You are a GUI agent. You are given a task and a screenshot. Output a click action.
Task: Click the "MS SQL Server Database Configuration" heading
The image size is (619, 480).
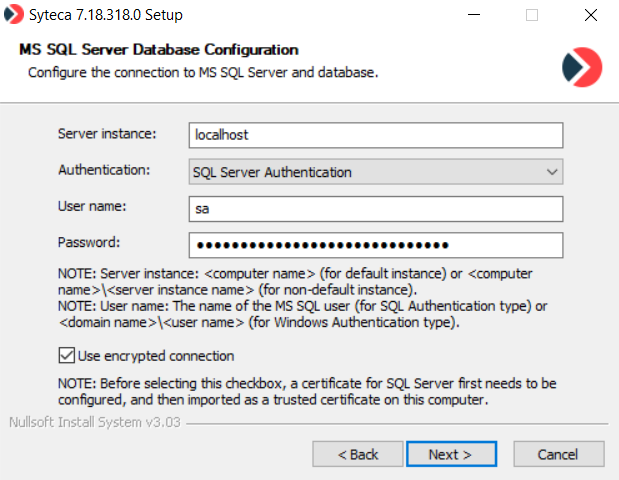[159, 49]
